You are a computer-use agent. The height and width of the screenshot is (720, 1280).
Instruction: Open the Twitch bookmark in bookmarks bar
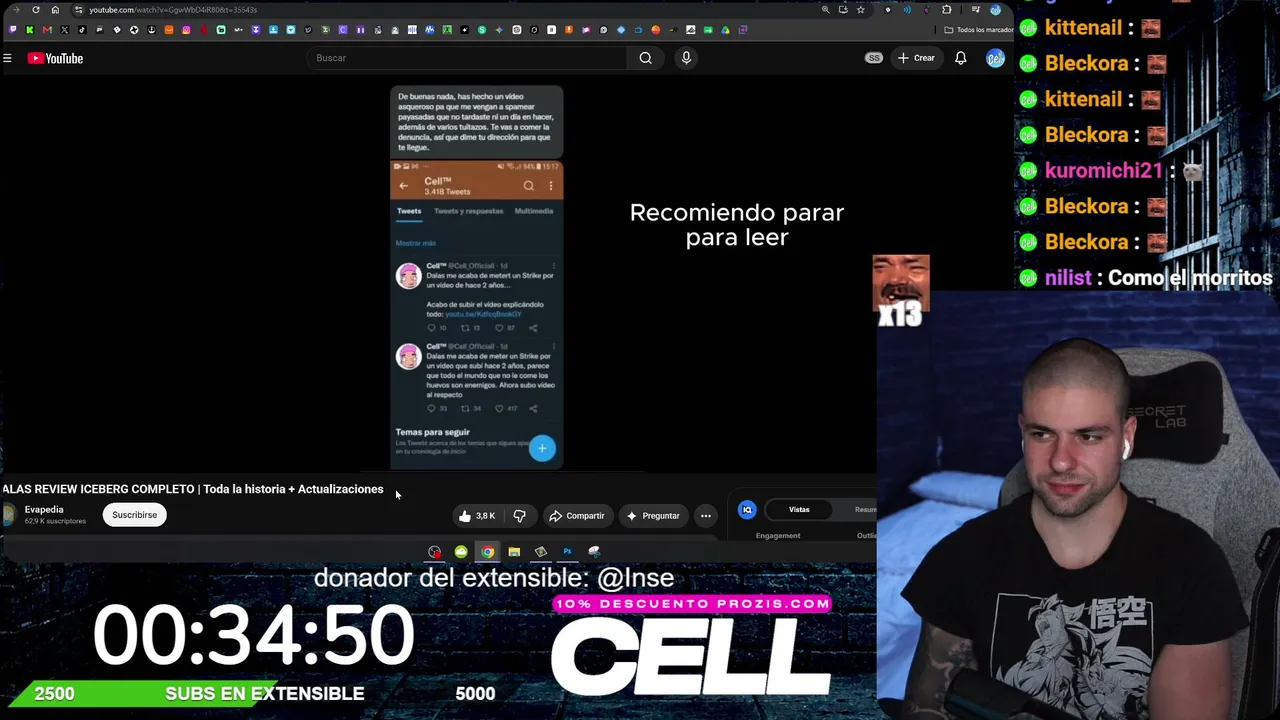12,30
